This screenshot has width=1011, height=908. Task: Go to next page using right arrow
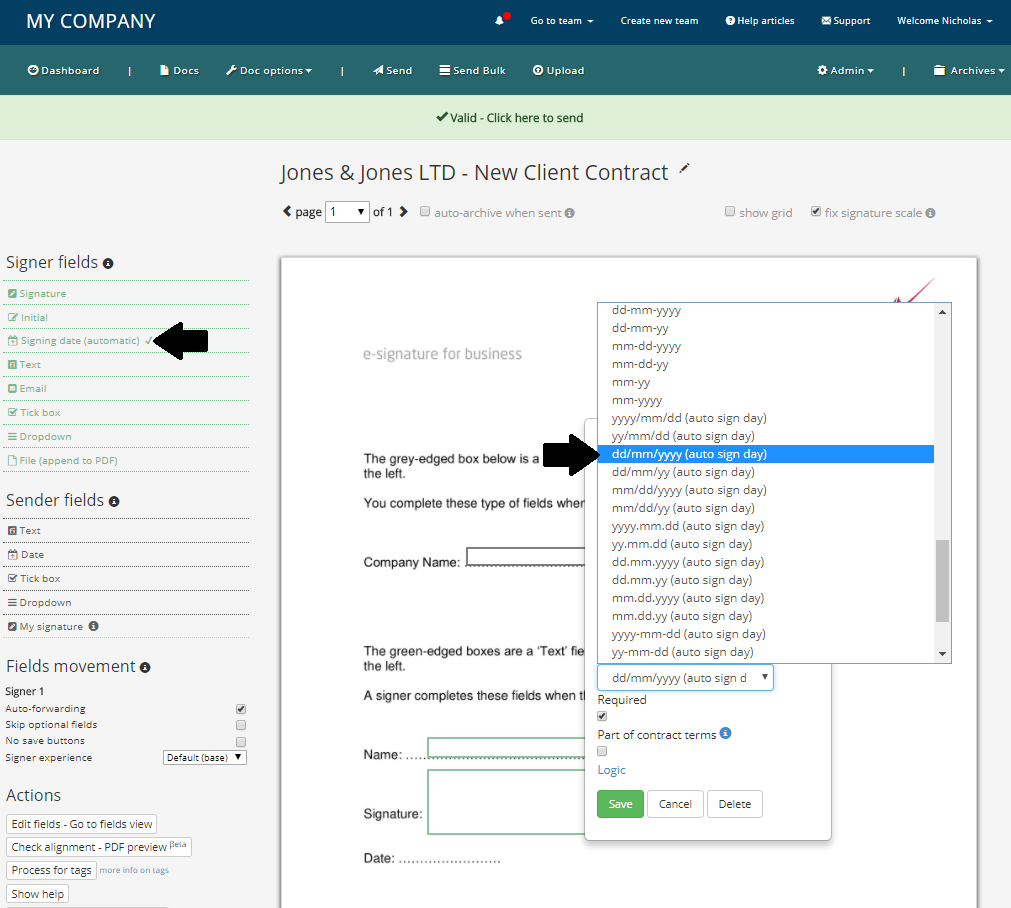click(404, 212)
